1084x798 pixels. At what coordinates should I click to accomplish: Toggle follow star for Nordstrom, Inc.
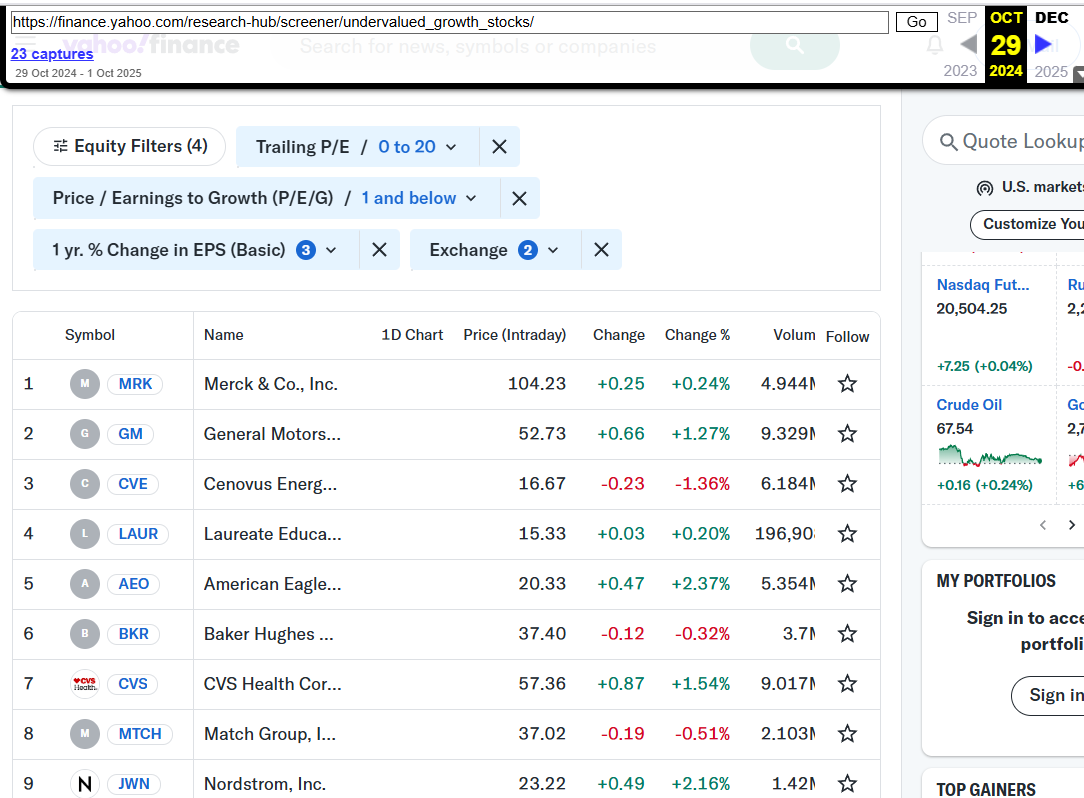pos(847,783)
